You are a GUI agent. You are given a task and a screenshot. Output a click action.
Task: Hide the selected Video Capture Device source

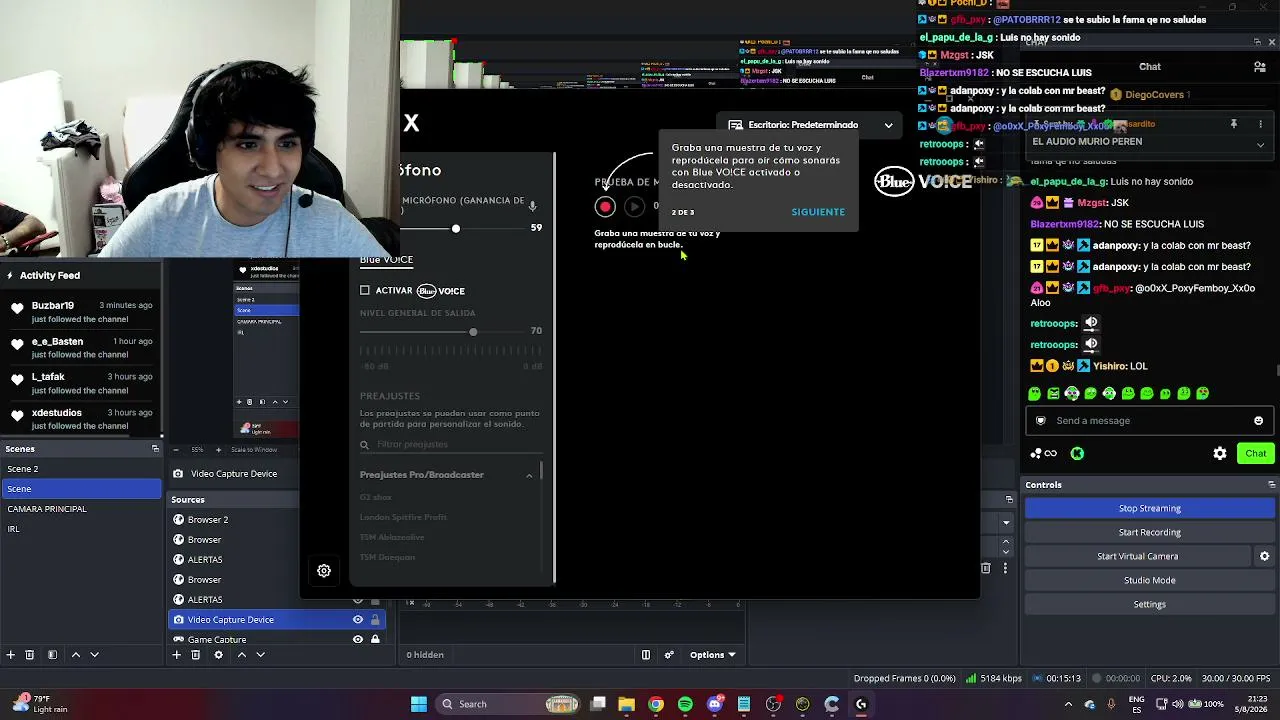click(x=357, y=620)
